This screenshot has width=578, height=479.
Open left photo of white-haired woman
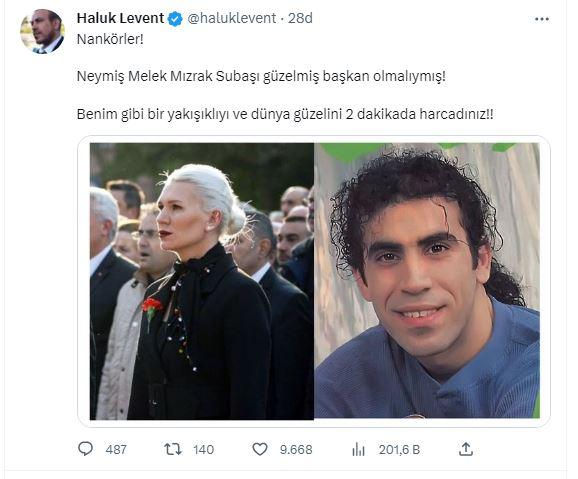pos(202,281)
